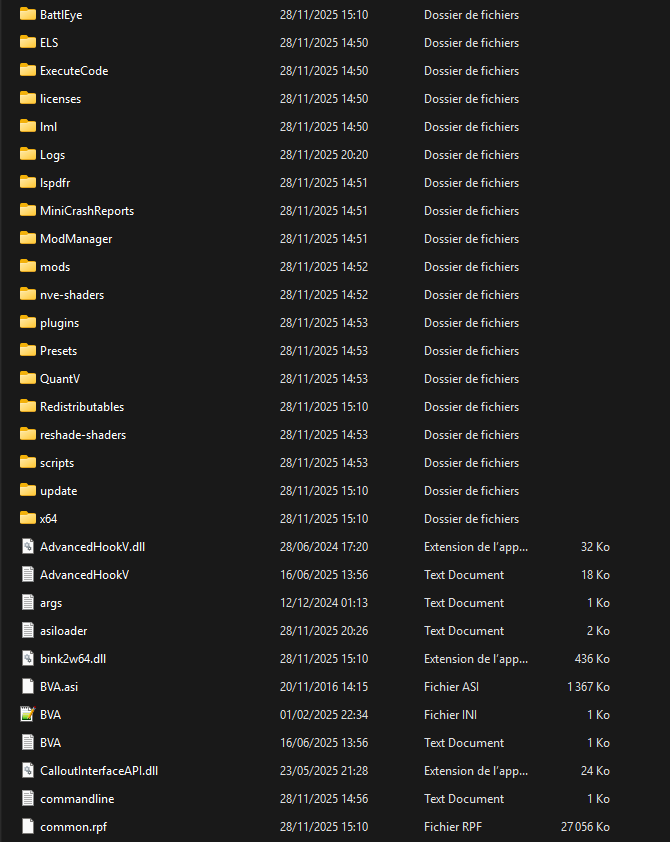This screenshot has height=842, width=670.
Task: Click the AdvancedHookV.dll file icon
Action: click(x=28, y=547)
